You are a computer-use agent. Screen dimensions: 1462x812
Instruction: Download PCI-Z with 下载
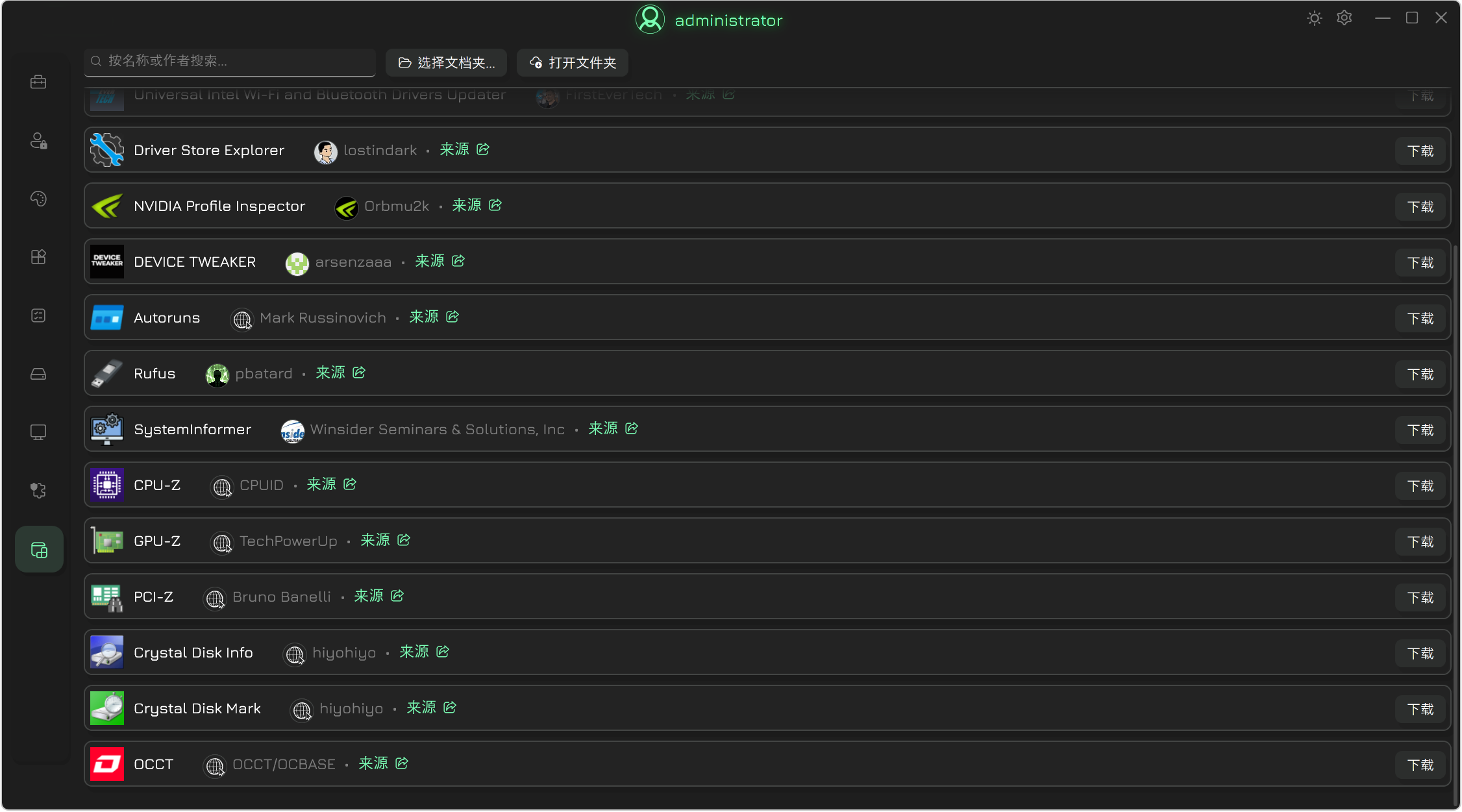pyautogui.click(x=1420, y=597)
